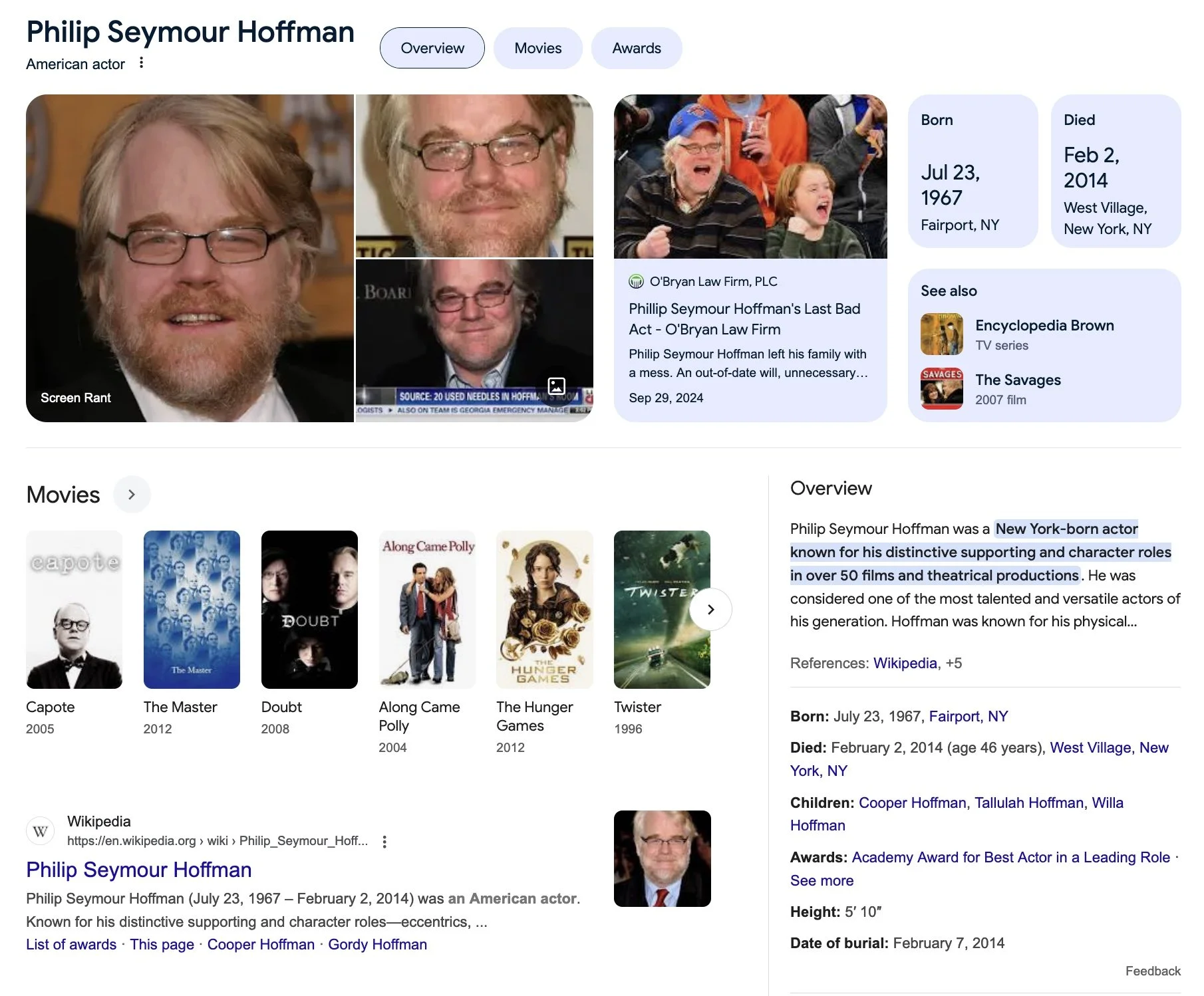Click the Wikipedia W favicon
Image resolution: width=1204 pixels, height=996 pixels.
click(40, 830)
